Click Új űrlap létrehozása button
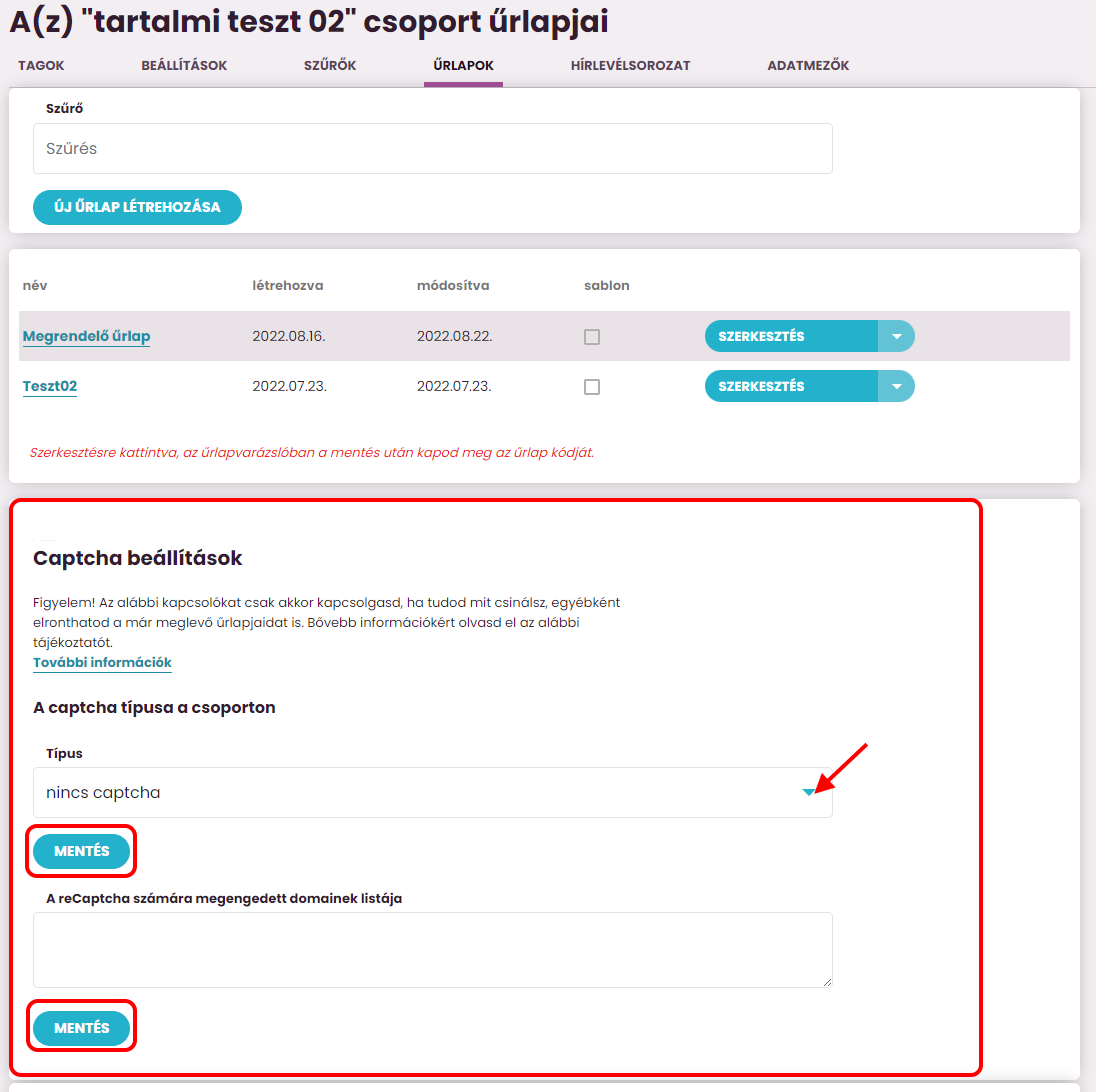 [137, 207]
